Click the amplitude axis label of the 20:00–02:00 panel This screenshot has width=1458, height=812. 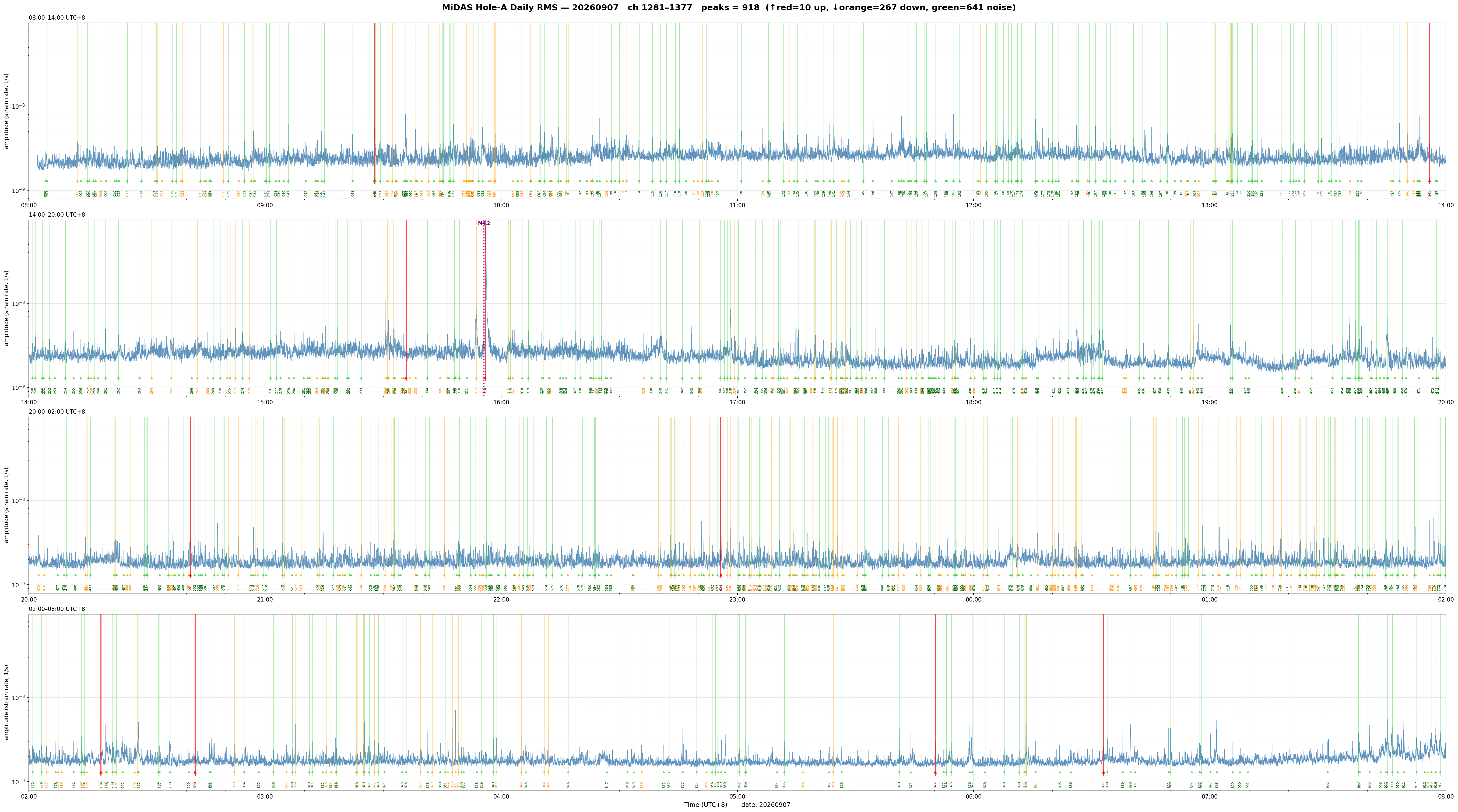coord(7,505)
